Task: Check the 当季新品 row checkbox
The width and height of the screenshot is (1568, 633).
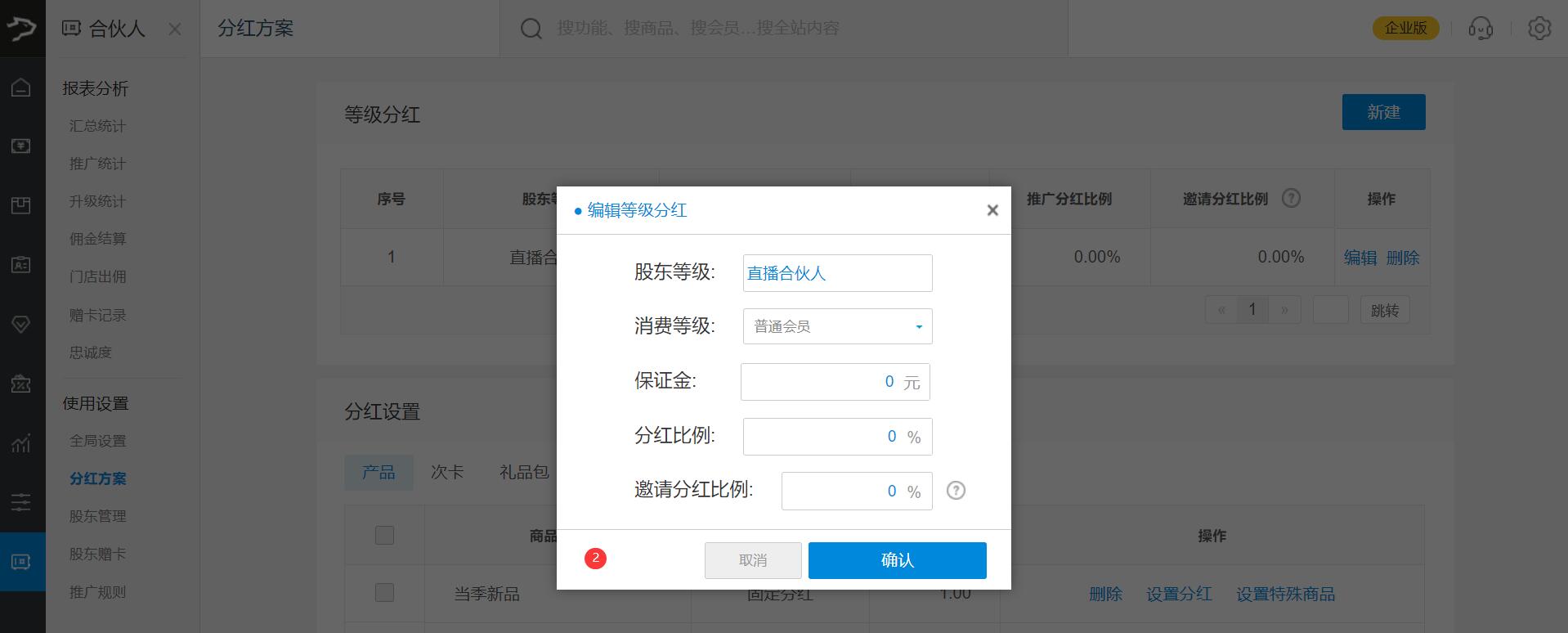Action: (x=384, y=593)
